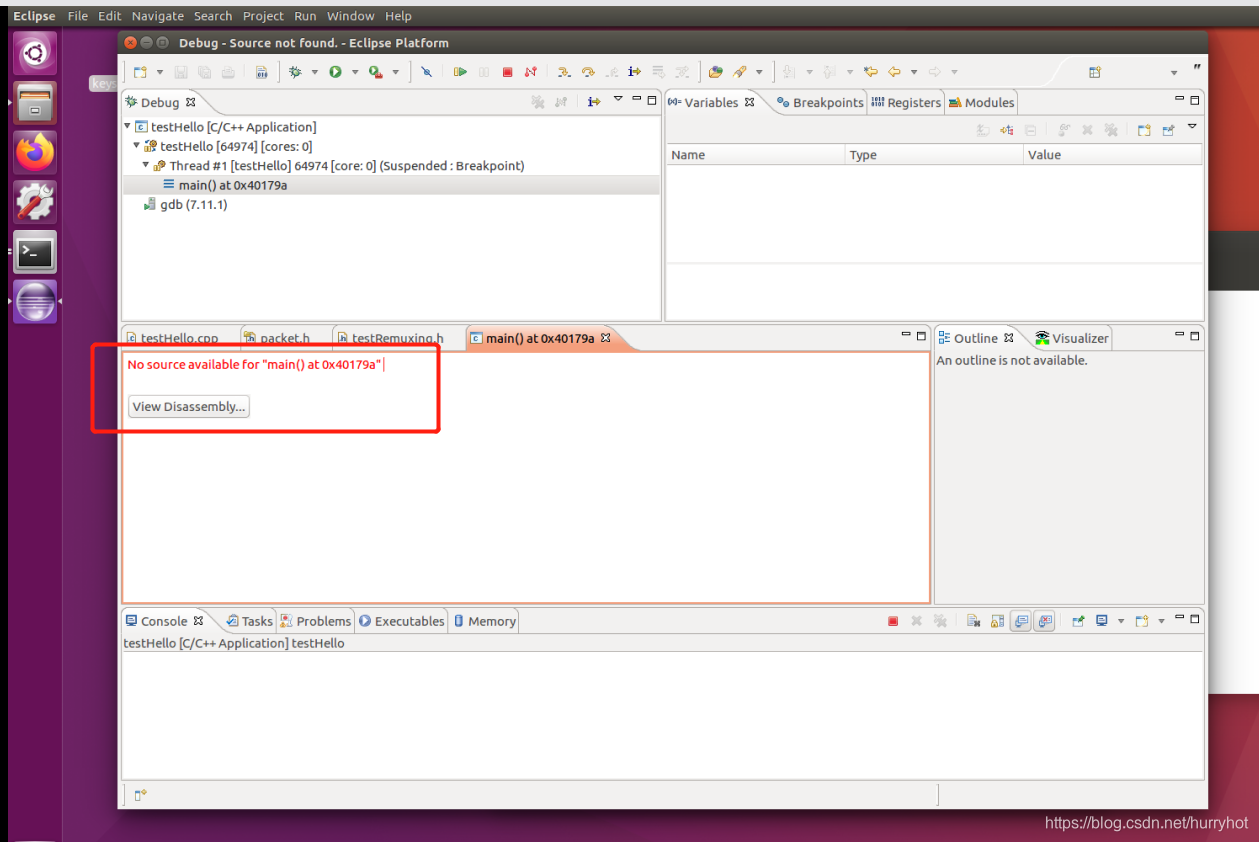Image resolution: width=1259 pixels, height=842 pixels.
Task: Open a new console with the console icon
Action: [x=1141, y=620]
